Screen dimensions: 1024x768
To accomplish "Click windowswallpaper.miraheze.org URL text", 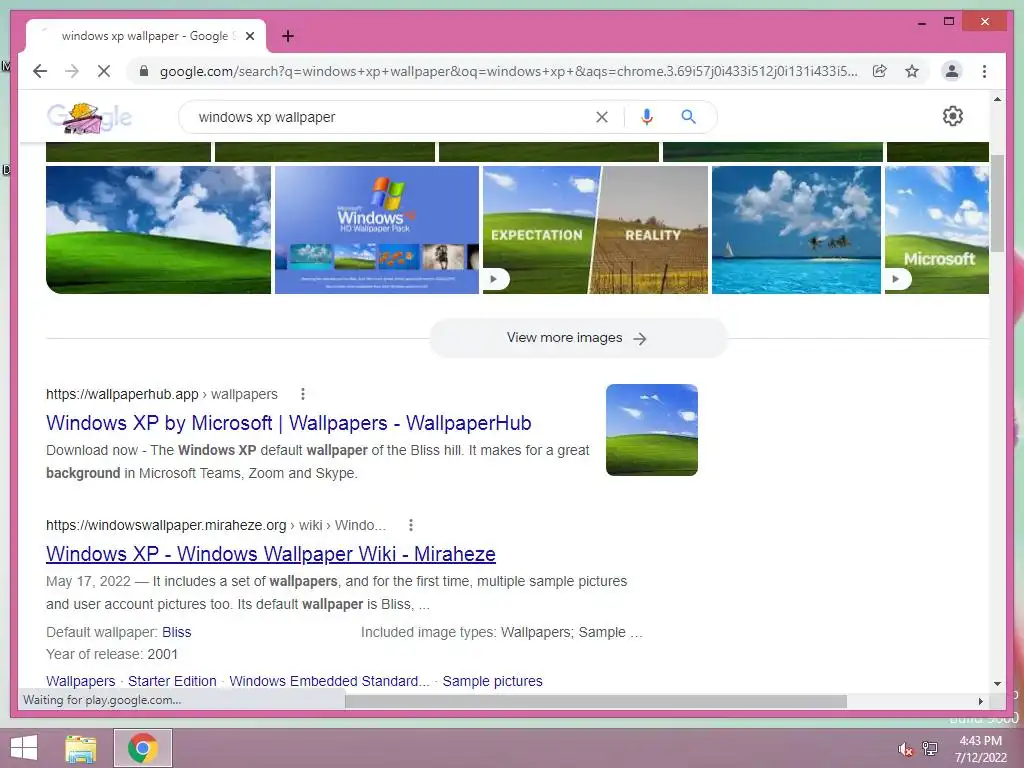I will pos(166,525).
